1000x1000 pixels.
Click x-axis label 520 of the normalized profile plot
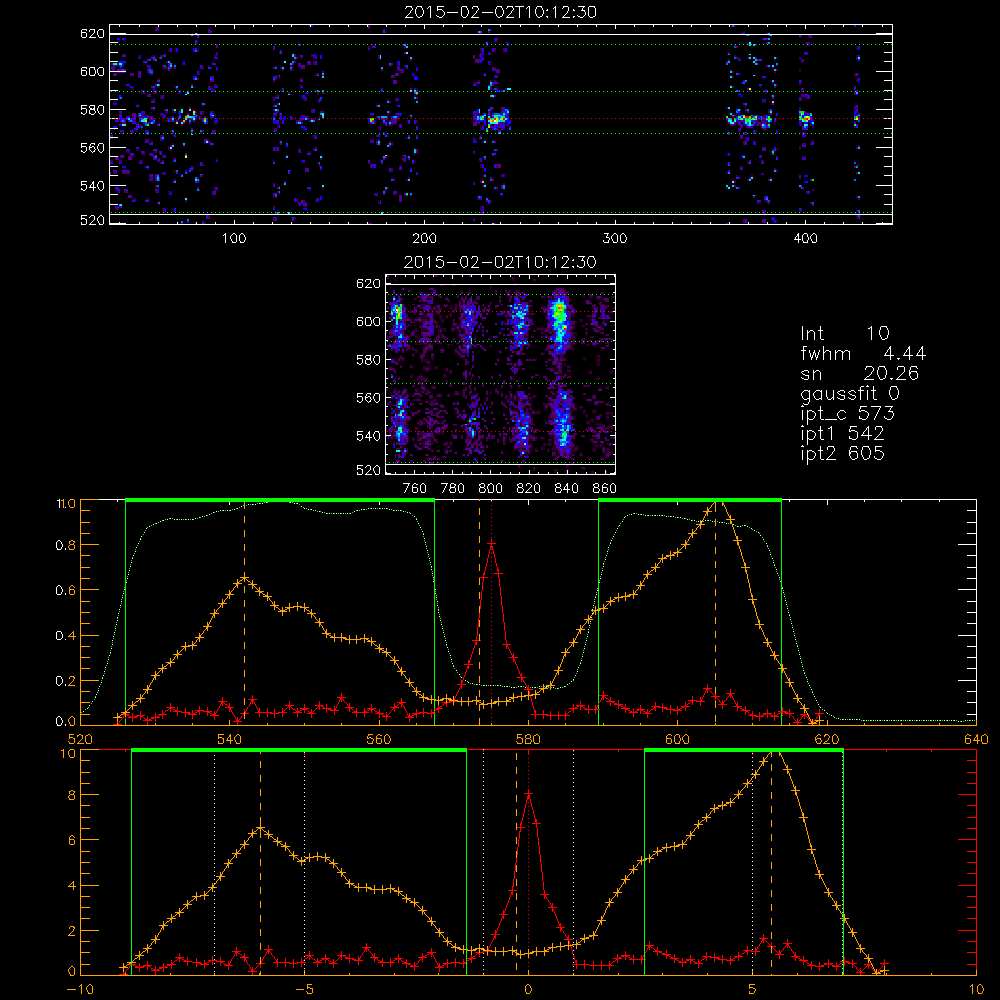[x=80, y=740]
